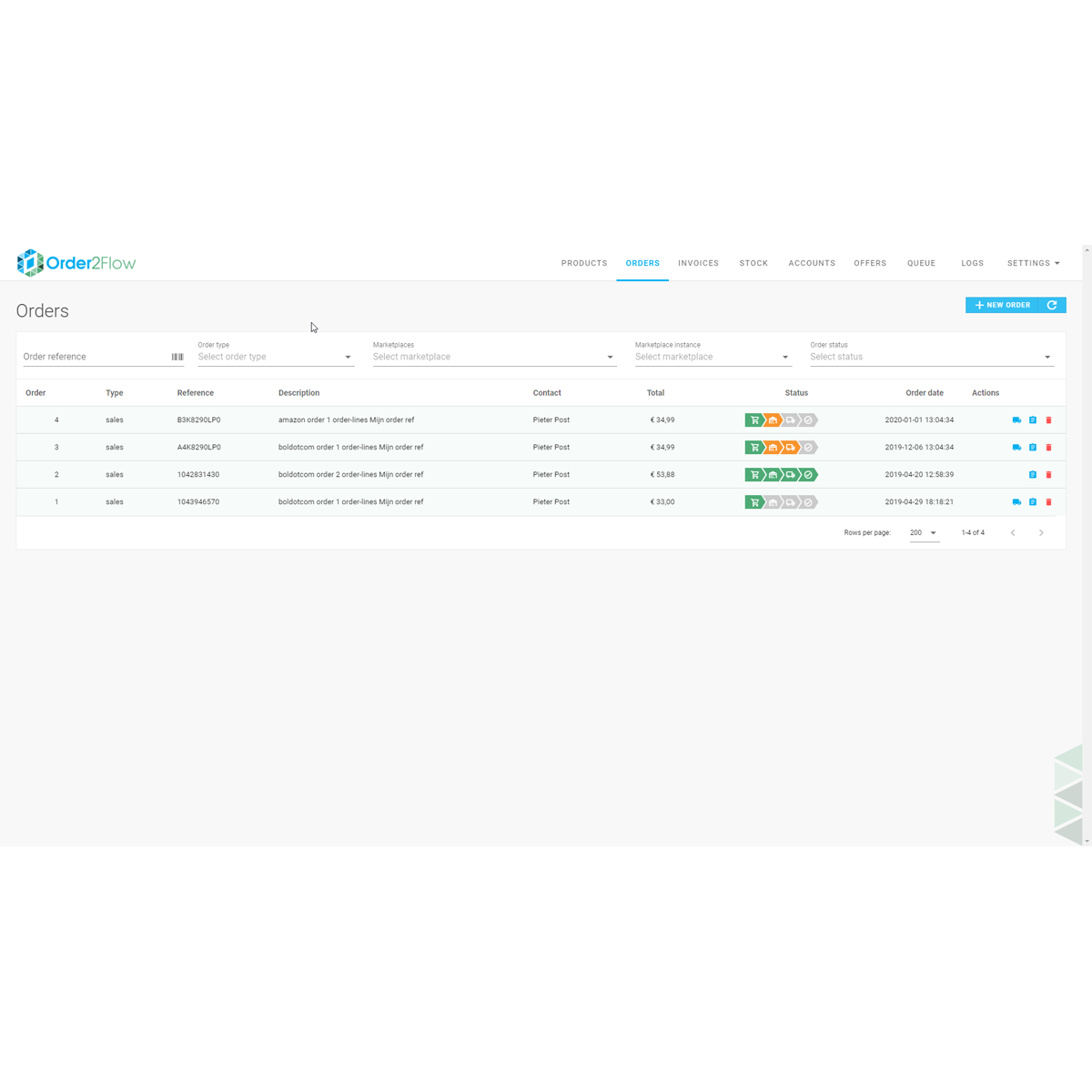Screen dimensions: 1092x1092
Task: Click green checkmark status icon of order 1042831430
Action: tap(808, 475)
